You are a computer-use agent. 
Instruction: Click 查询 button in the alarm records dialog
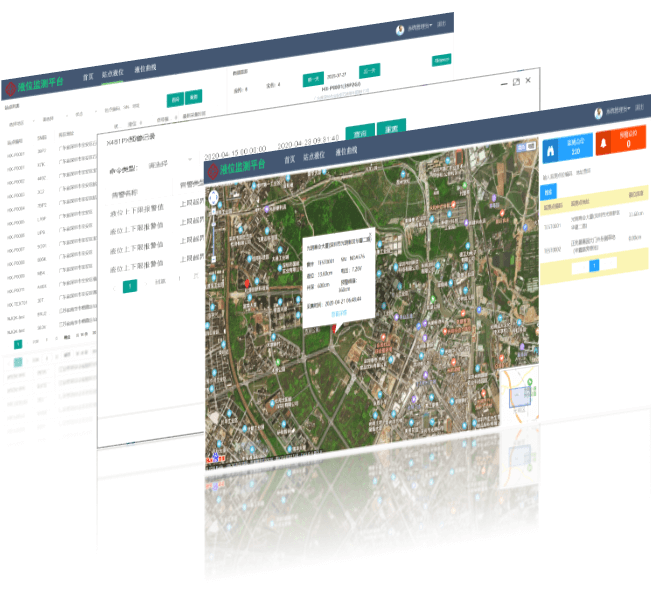[x=360, y=134]
